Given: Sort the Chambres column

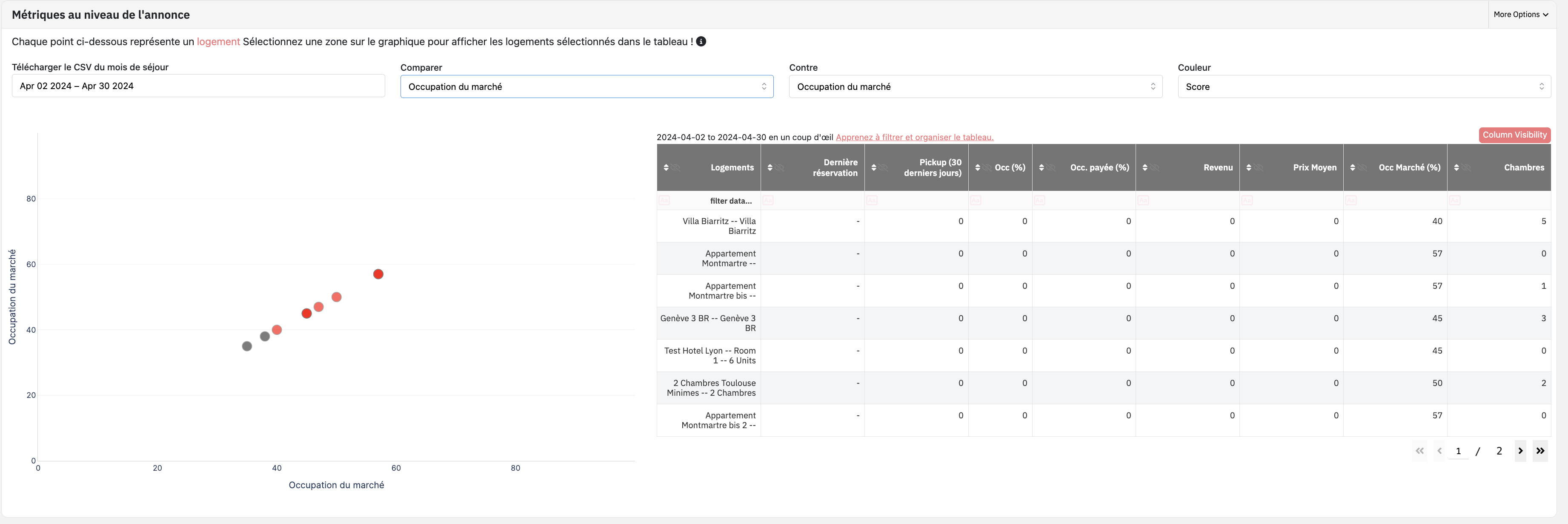Looking at the screenshot, I should tap(1456, 167).
